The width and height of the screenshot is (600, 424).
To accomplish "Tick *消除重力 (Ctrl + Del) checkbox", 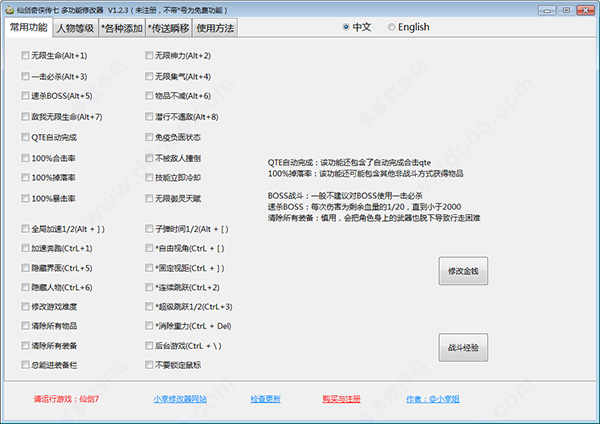I will pos(149,326).
